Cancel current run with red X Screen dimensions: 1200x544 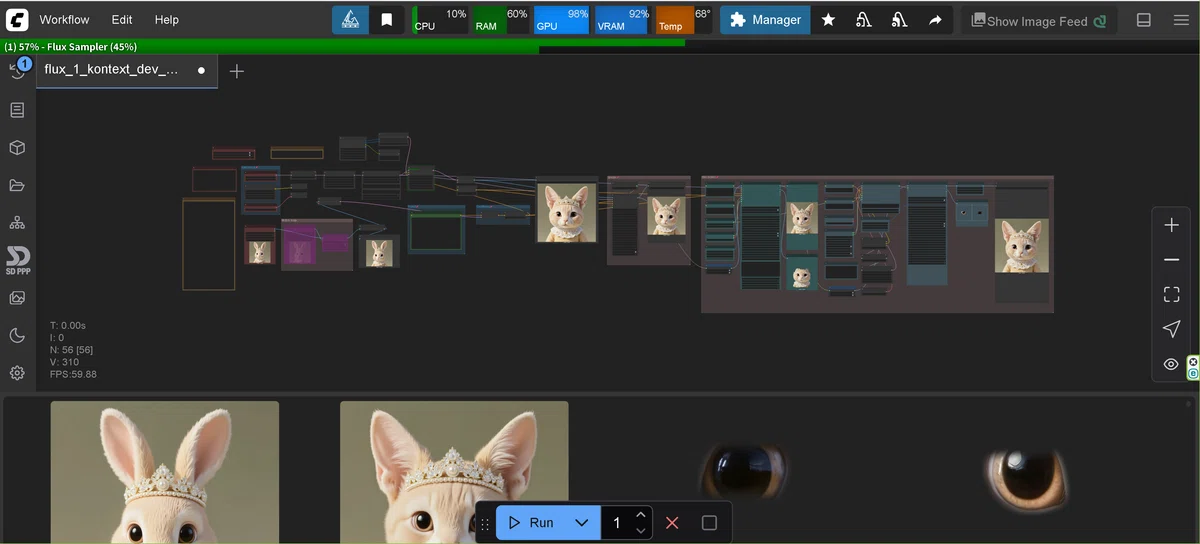click(672, 523)
